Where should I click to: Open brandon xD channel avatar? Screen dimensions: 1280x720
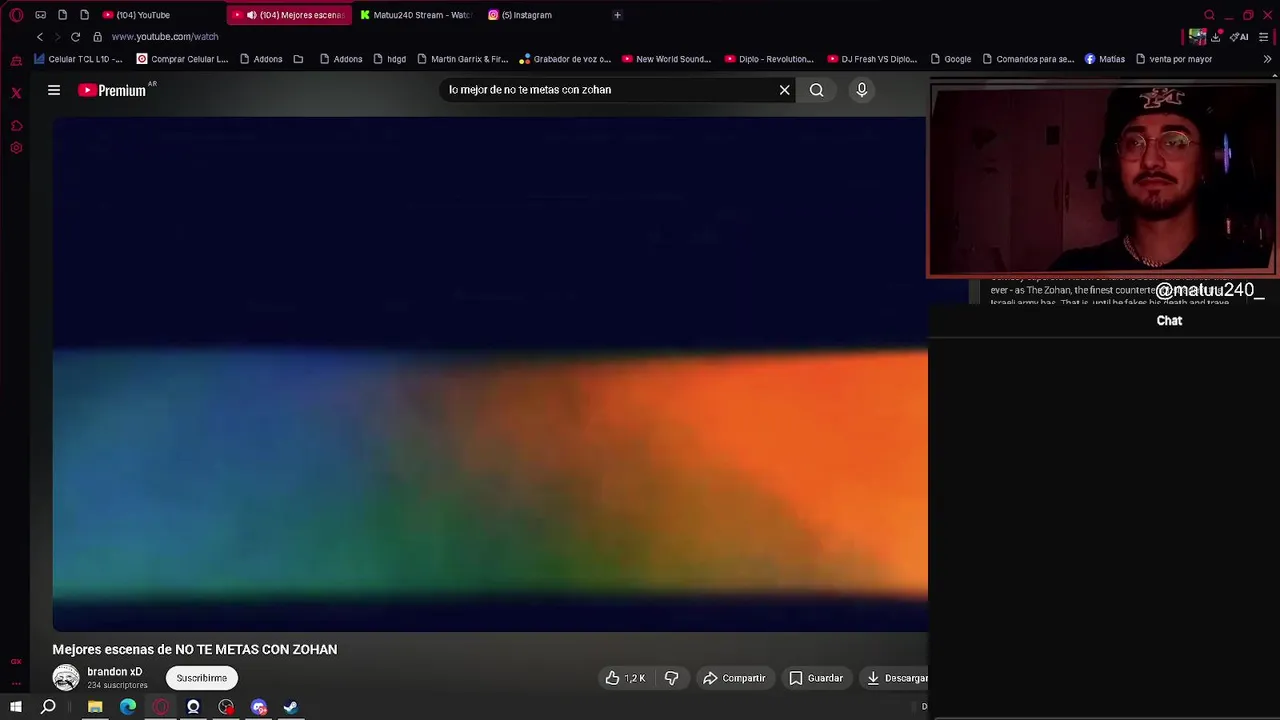point(66,678)
